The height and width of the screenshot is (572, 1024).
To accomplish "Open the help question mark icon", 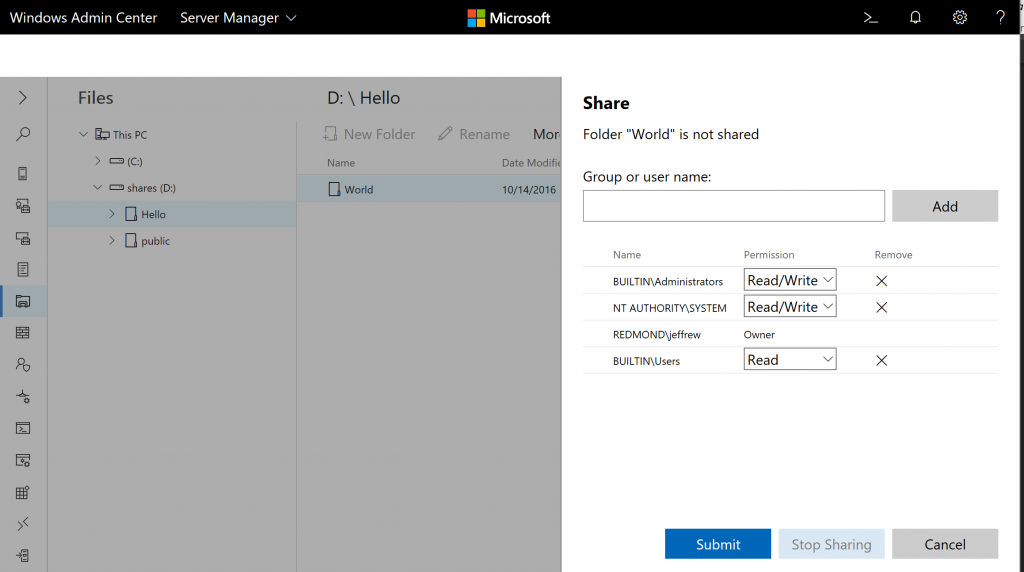I will tap(1000, 18).
